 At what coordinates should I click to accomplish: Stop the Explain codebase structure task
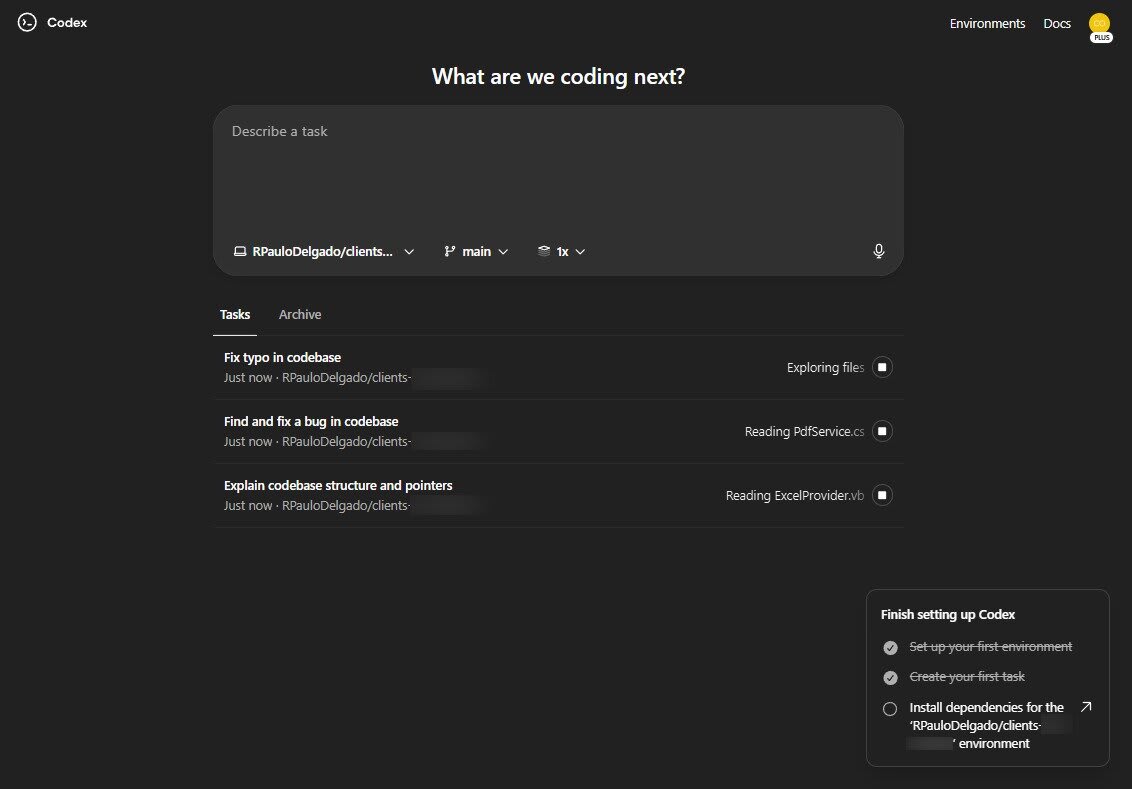tap(882, 495)
